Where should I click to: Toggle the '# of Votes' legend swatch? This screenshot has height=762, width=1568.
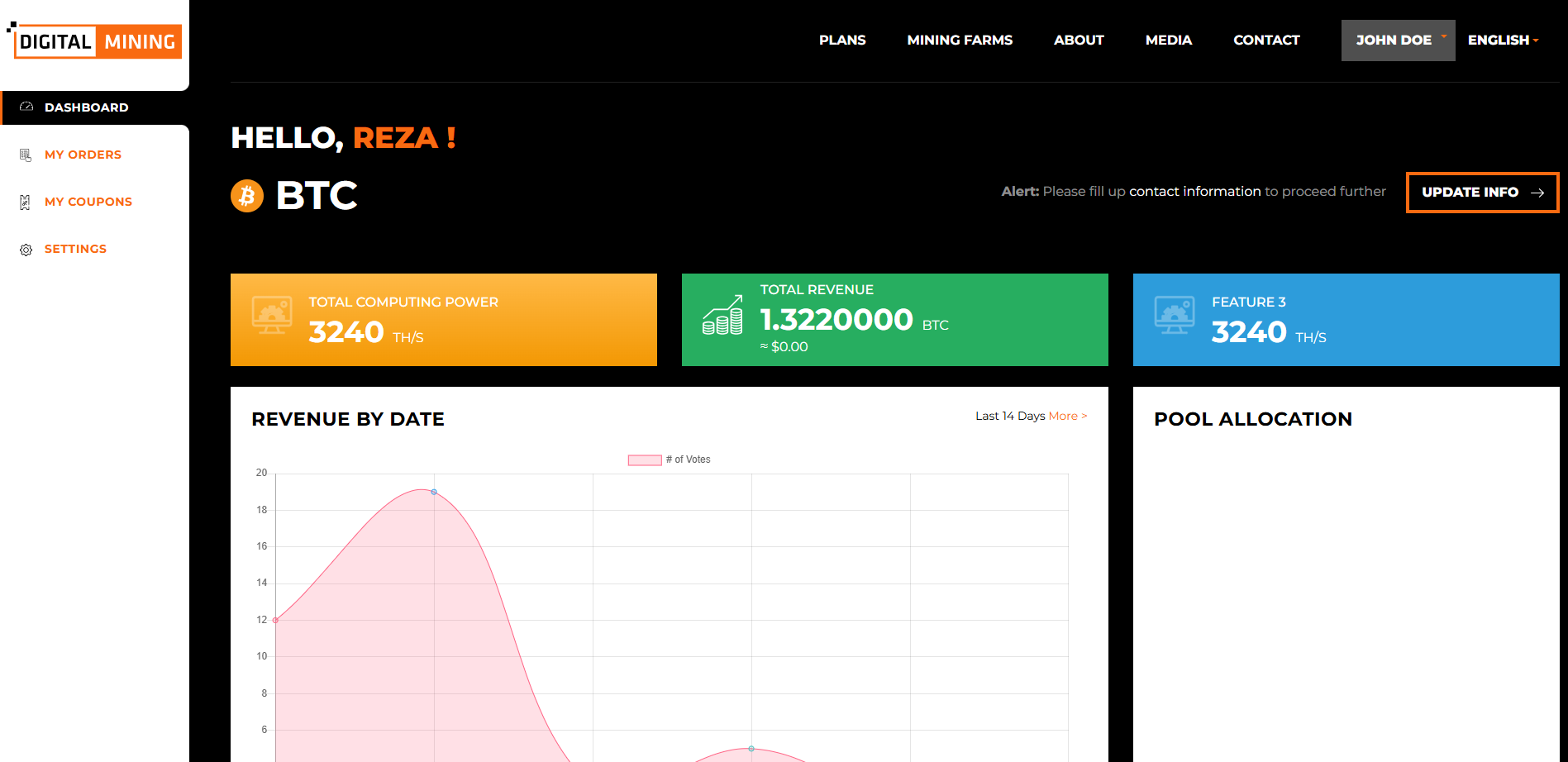pos(645,460)
